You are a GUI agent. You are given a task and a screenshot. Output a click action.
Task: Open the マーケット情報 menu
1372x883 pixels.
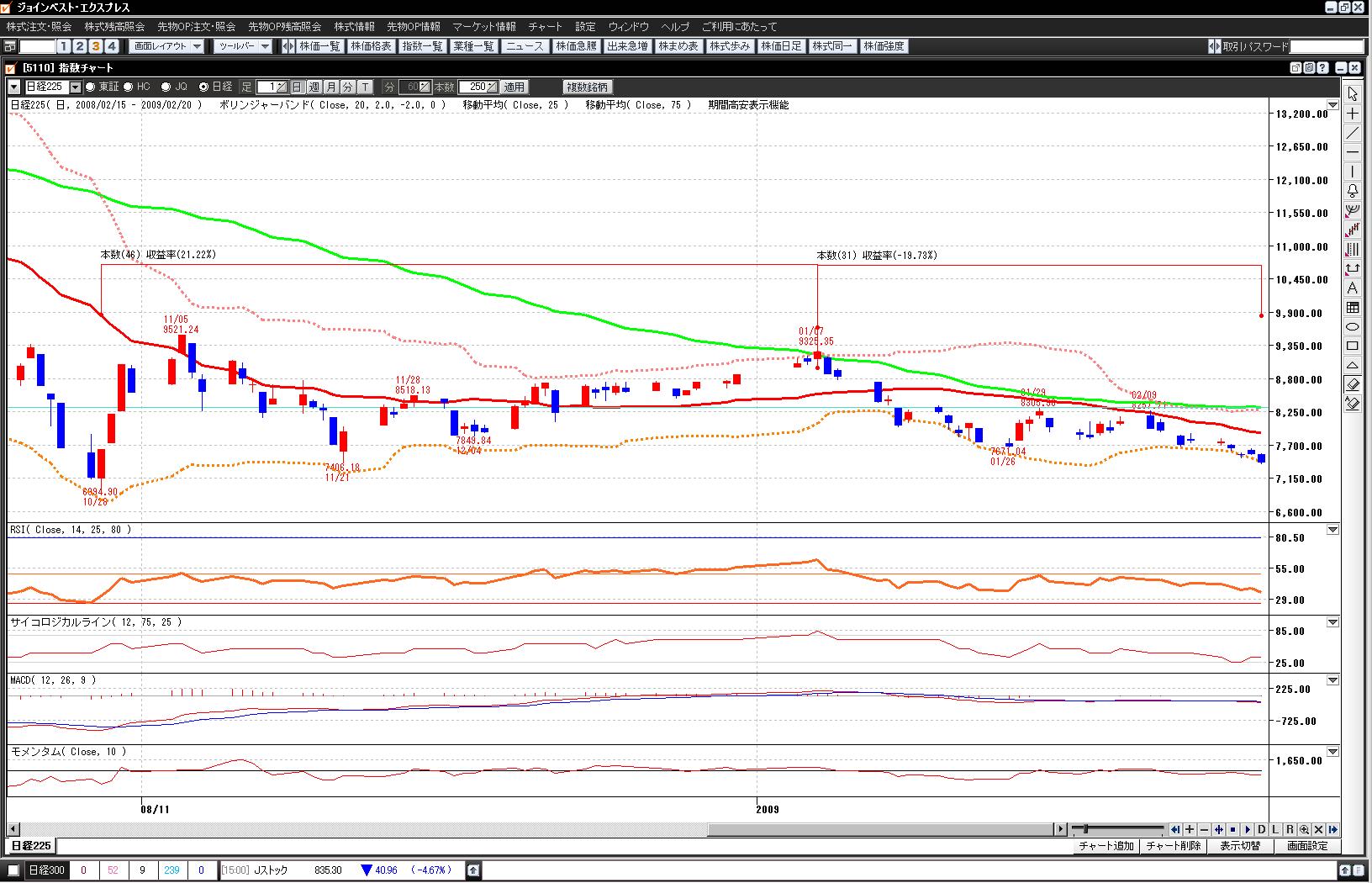(483, 27)
